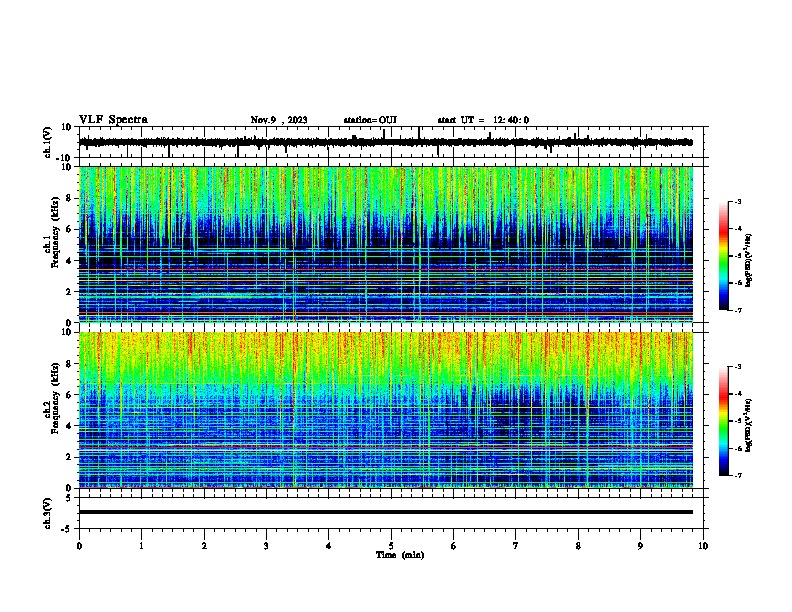Click the ch.2 spectrogram color scale bar
792x612 pixels.
724,421
